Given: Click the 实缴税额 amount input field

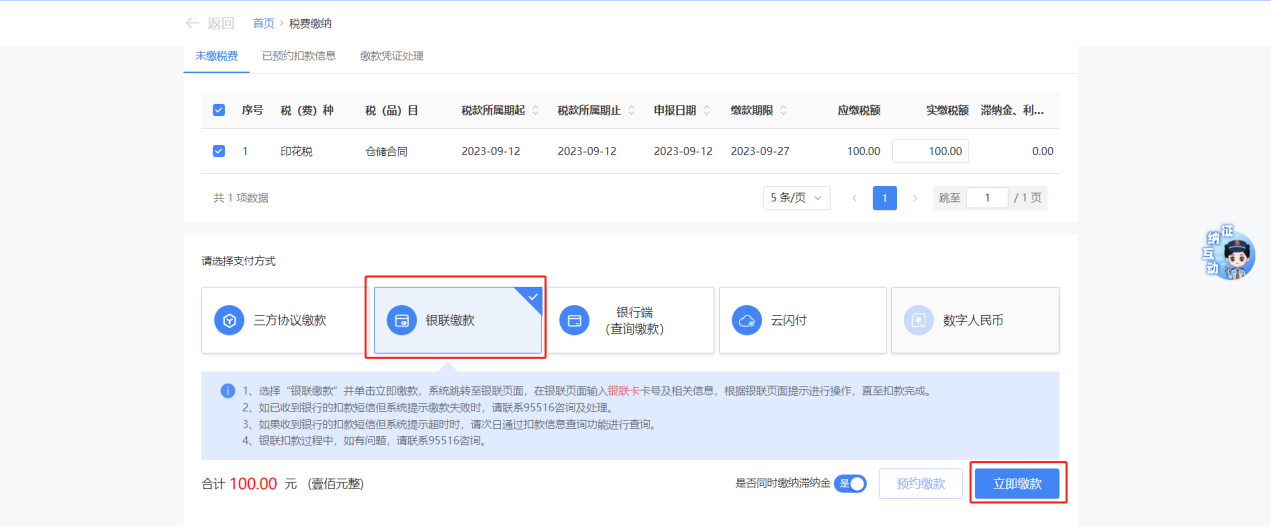Looking at the screenshot, I should 930,151.
